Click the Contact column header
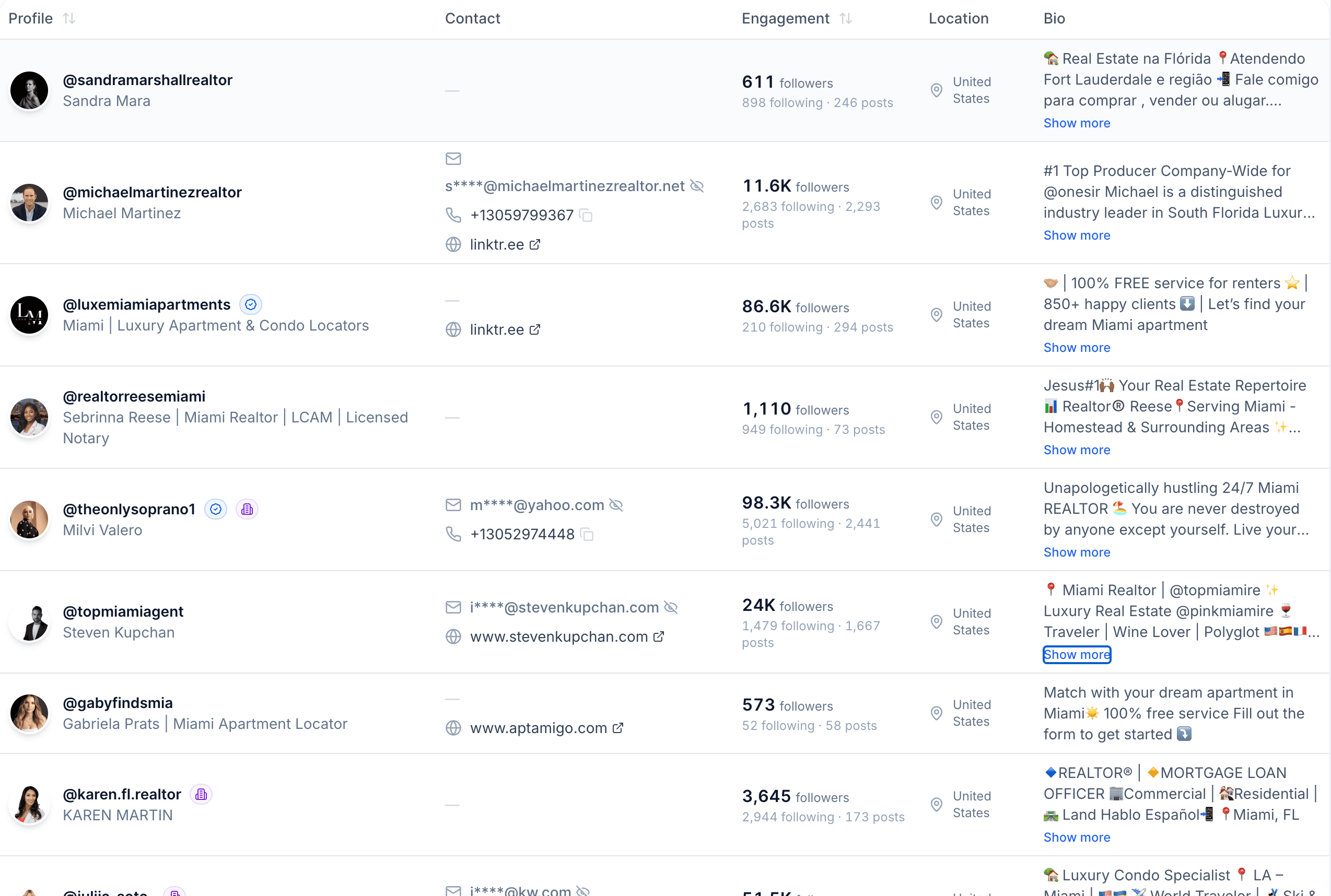The height and width of the screenshot is (896, 1331). [472, 18]
